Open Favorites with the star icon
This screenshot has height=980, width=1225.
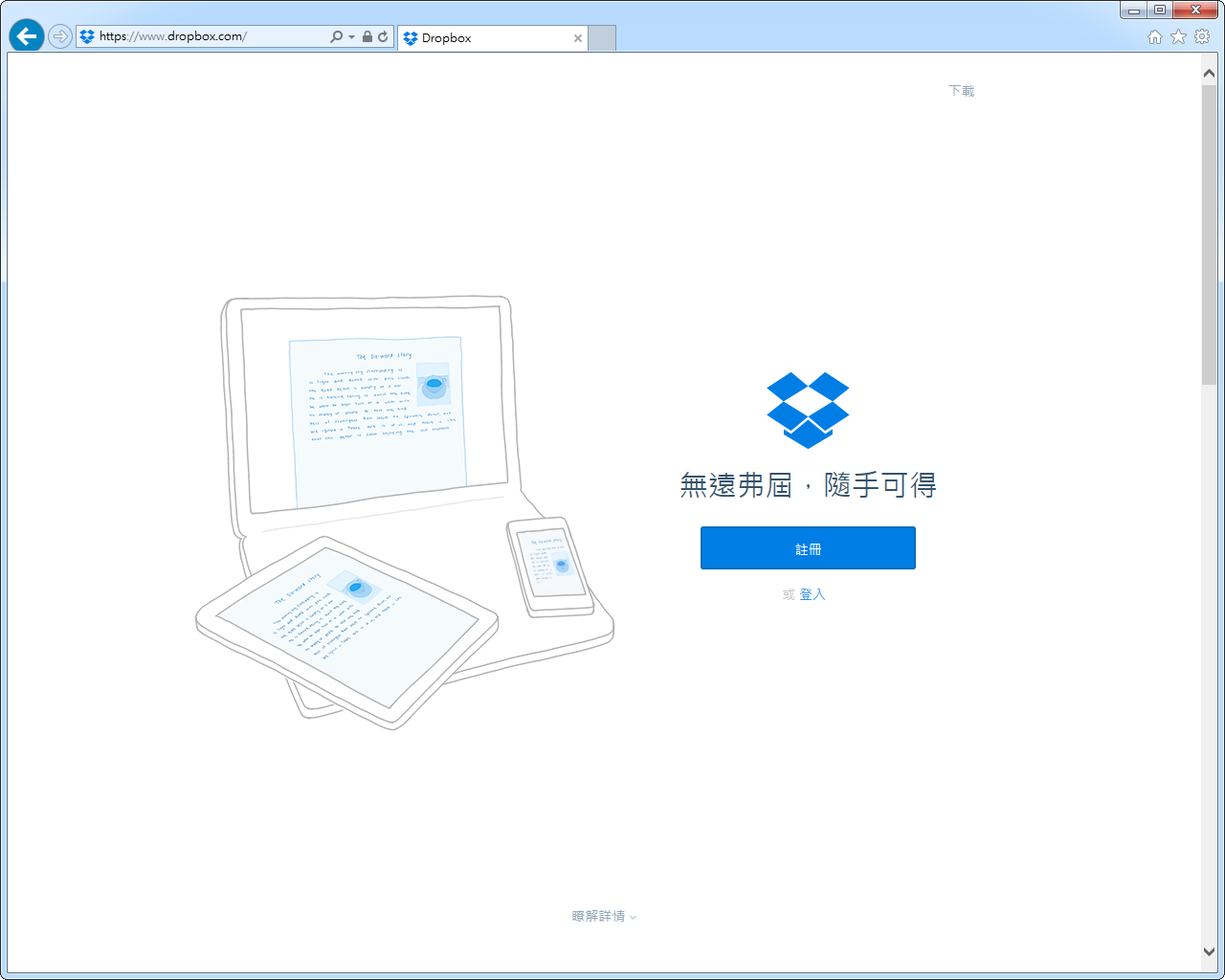[x=1178, y=36]
